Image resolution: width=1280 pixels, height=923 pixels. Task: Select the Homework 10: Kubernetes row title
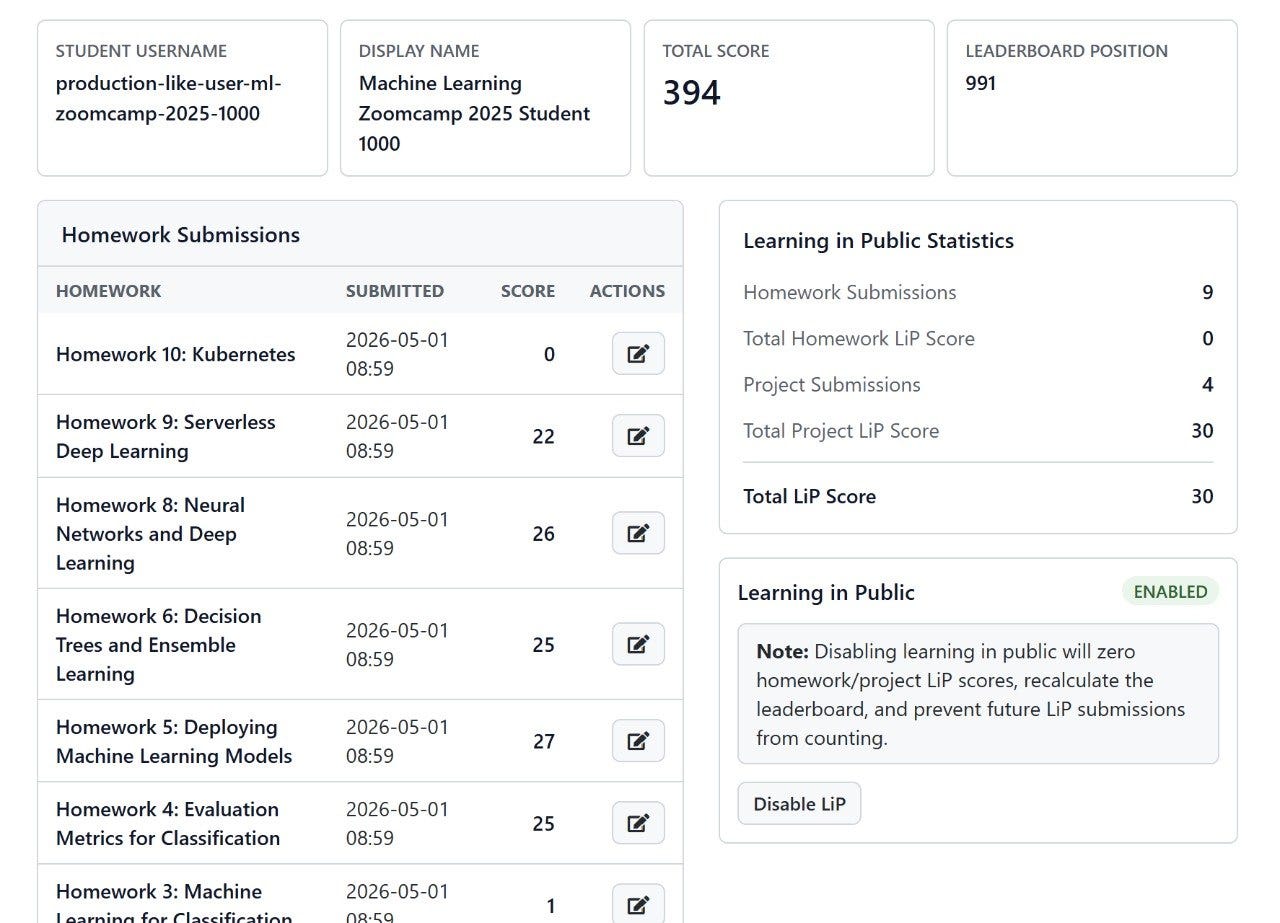[x=176, y=354]
